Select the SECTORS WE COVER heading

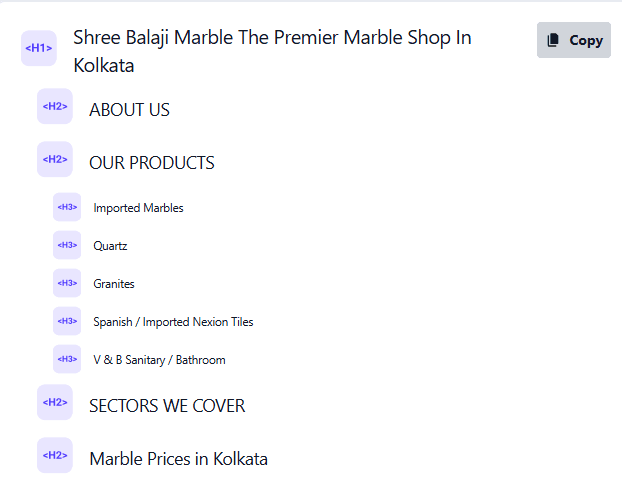(167, 406)
